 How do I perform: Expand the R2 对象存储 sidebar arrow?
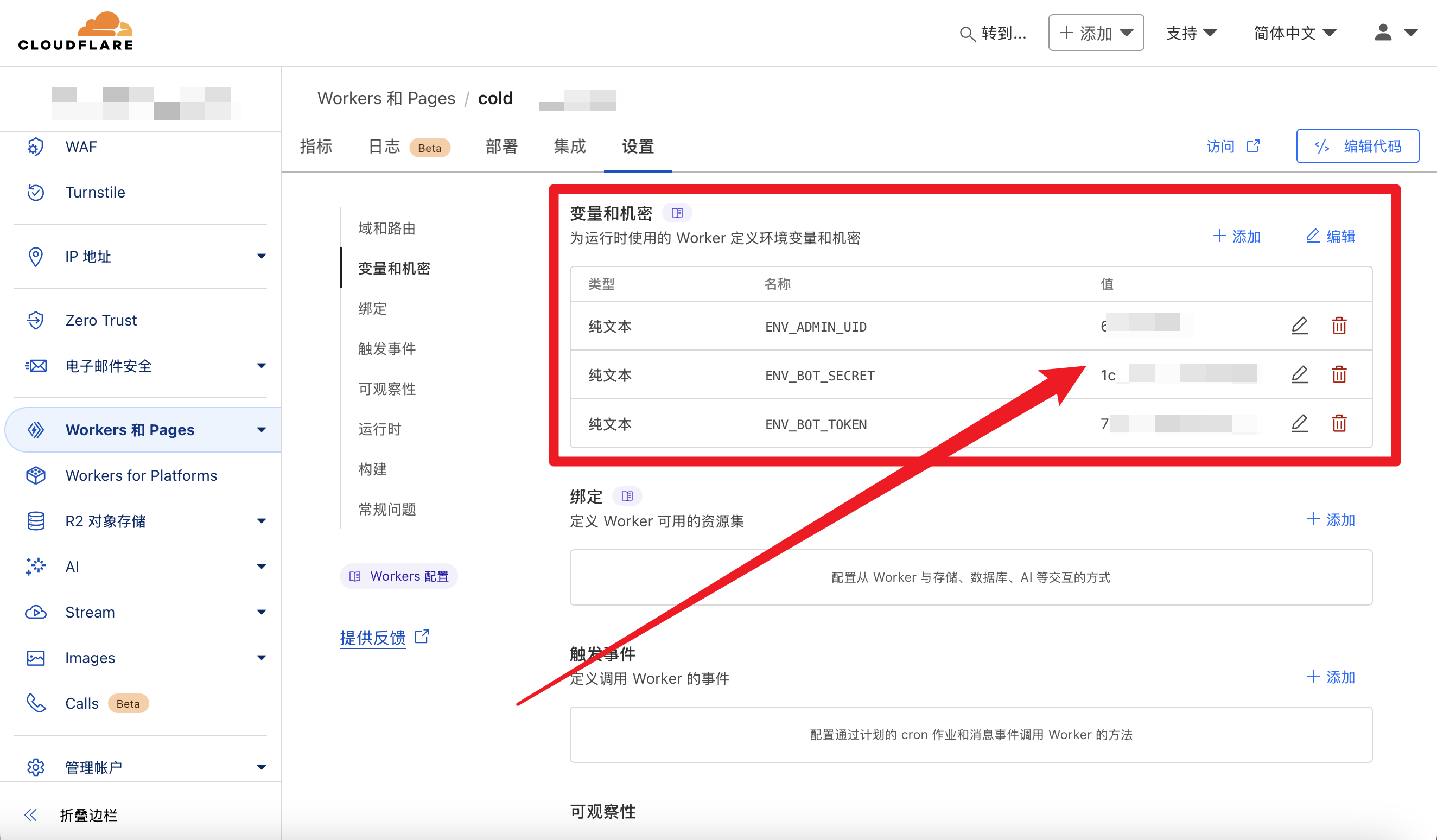[261, 520]
